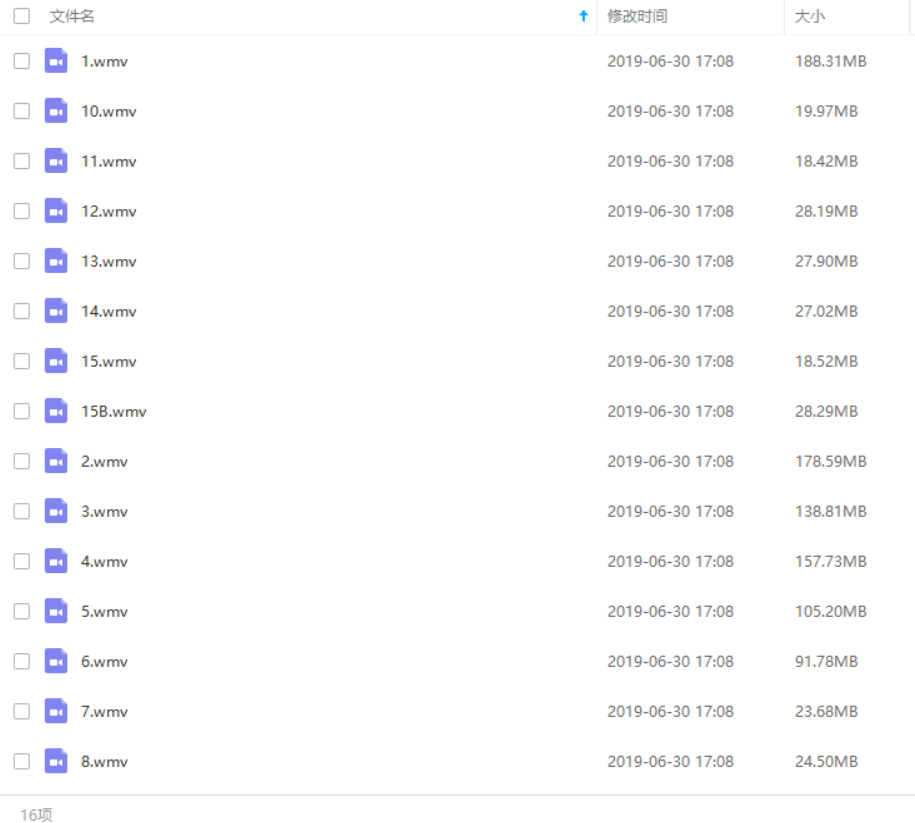Open the file name 2.wmv

(x=104, y=462)
